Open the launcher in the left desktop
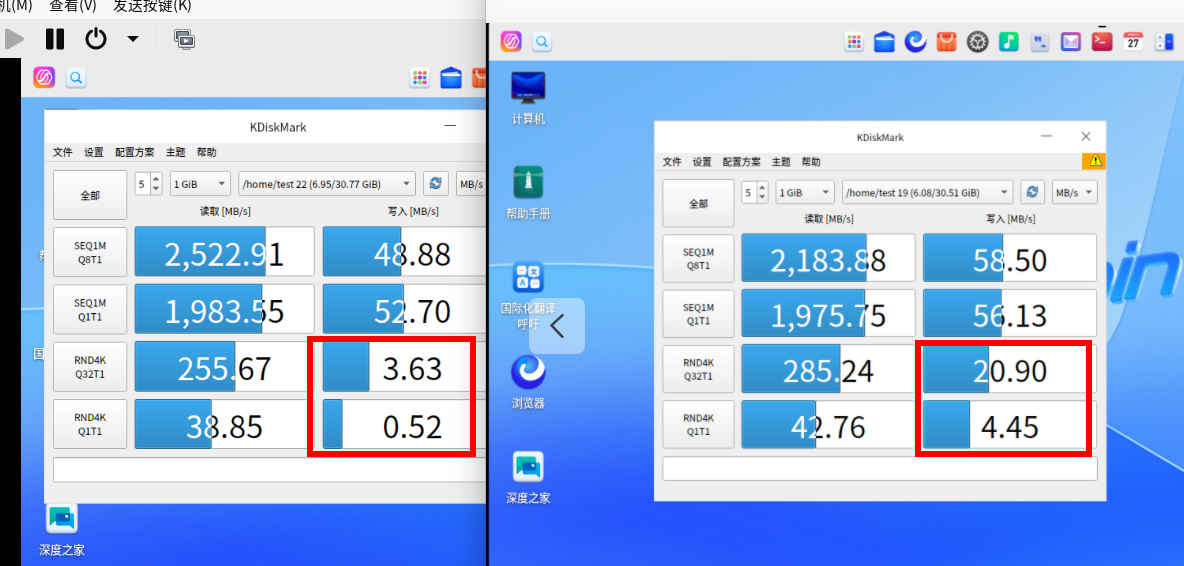 [44, 77]
